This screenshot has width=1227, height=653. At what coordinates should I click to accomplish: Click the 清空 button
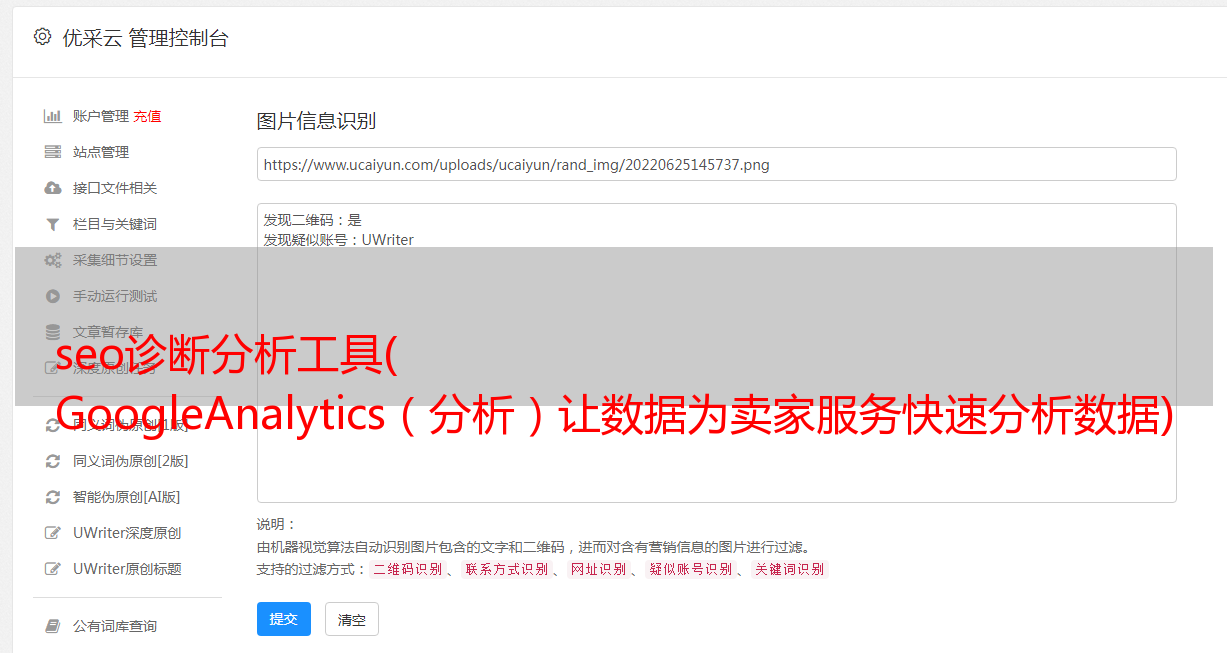coord(352,620)
